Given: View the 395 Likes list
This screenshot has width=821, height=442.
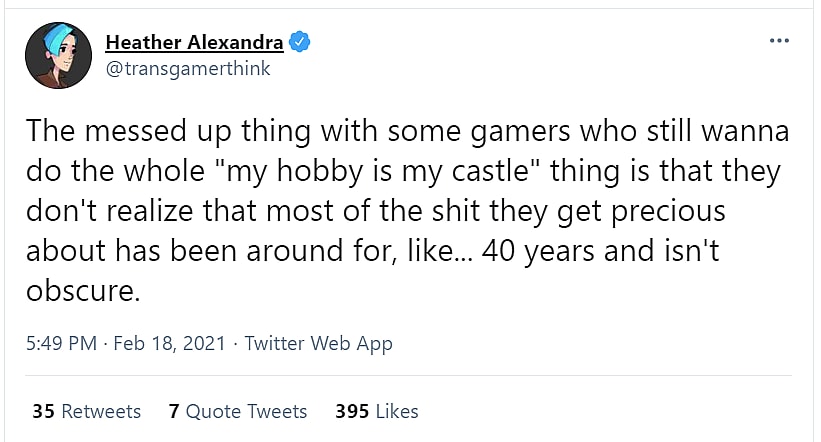Looking at the screenshot, I should pyautogui.click(x=376, y=411).
